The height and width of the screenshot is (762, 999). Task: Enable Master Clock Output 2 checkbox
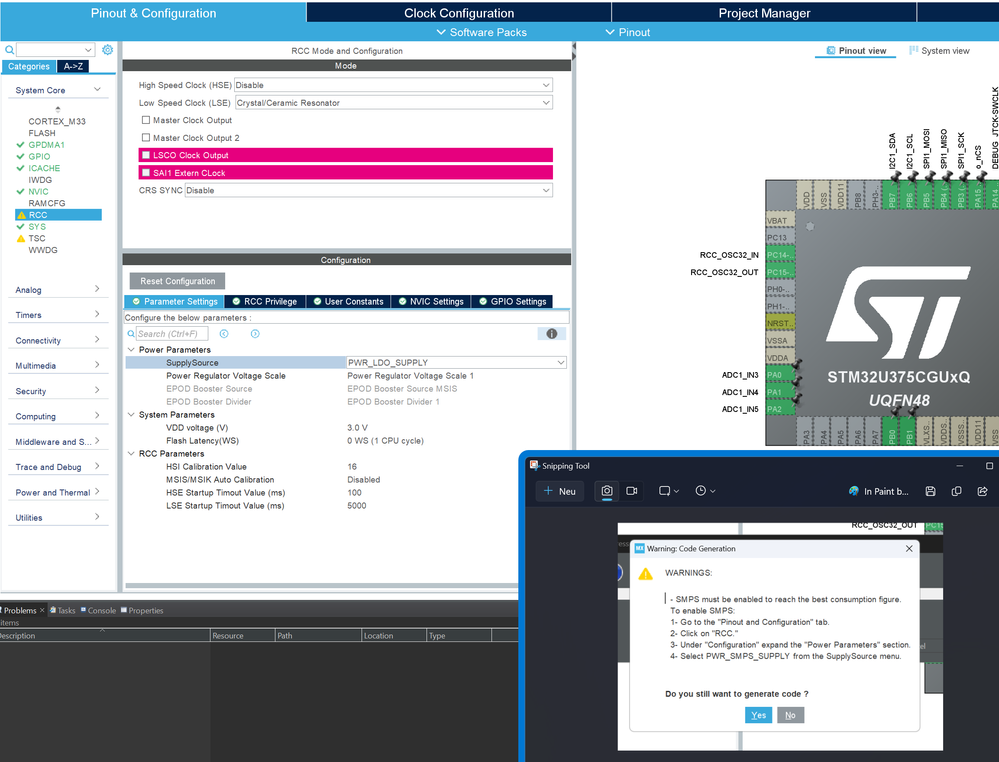146,137
